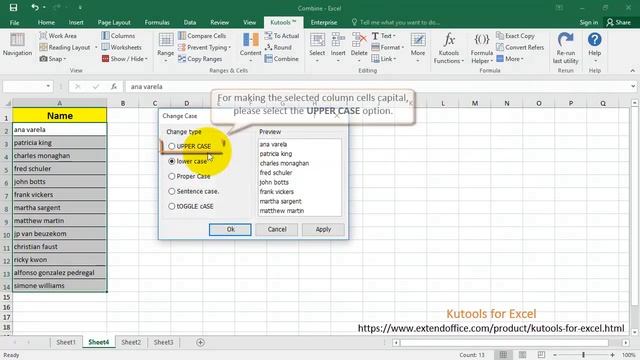Image resolution: width=640 pixels, height=360 pixels.
Task: Click the Share button
Action: [x=619, y=22]
